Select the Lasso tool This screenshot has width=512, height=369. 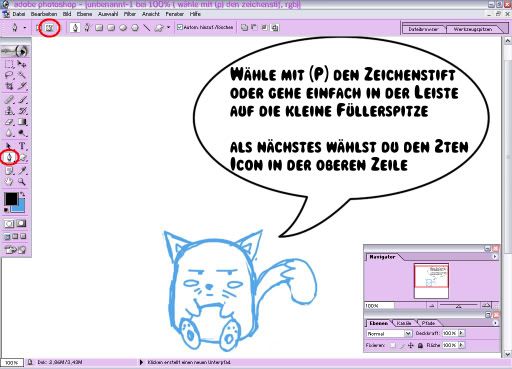point(9,75)
